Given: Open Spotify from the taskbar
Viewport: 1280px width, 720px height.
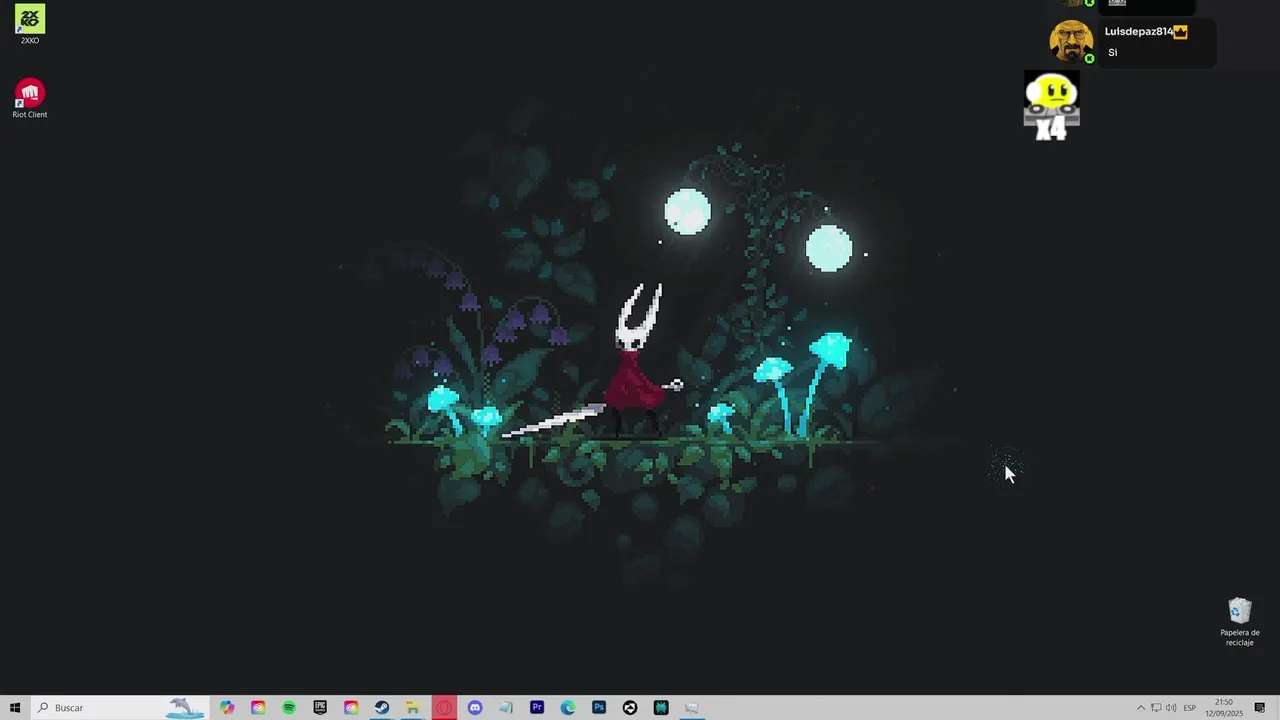Looking at the screenshot, I should [x=289, y=708].
